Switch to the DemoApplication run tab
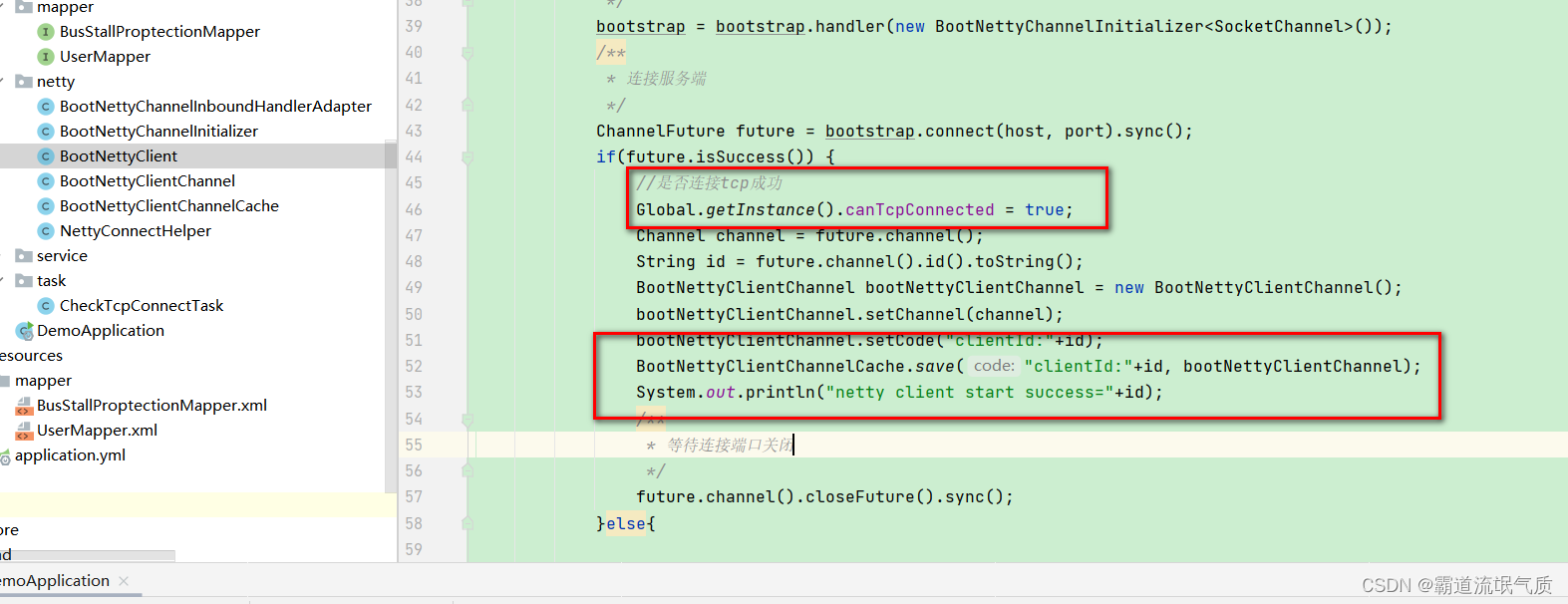This screenshot has height=604, width=1568. click(x=55, y=581)
